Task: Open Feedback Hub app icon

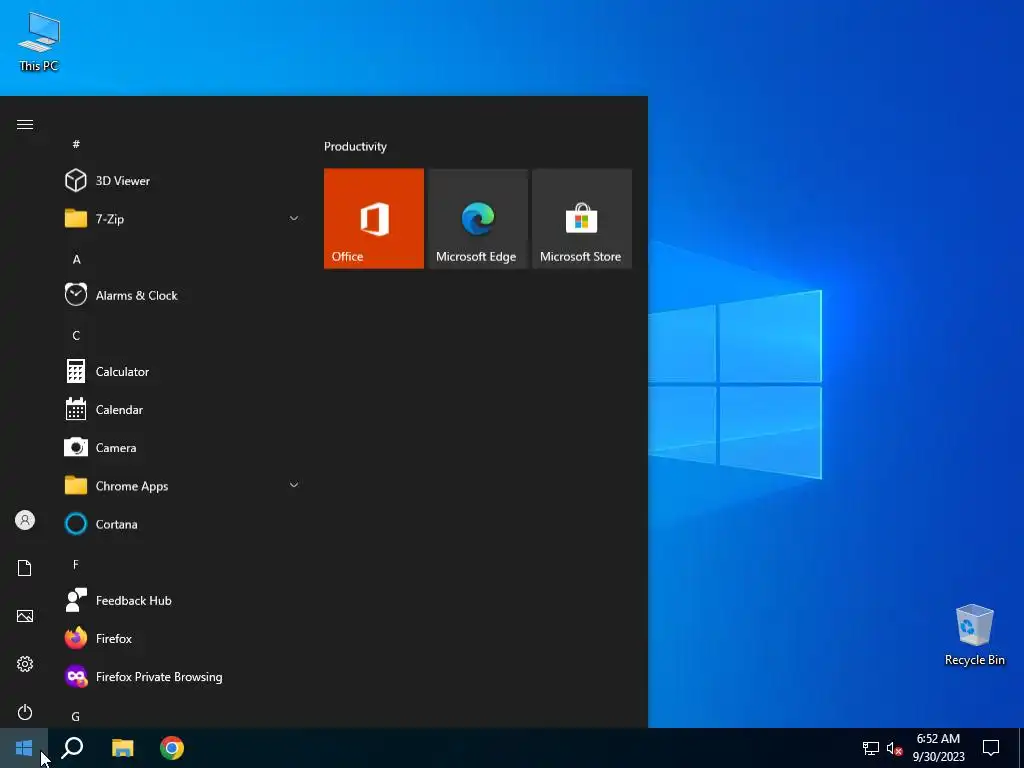Action: [x=76, y=600]
